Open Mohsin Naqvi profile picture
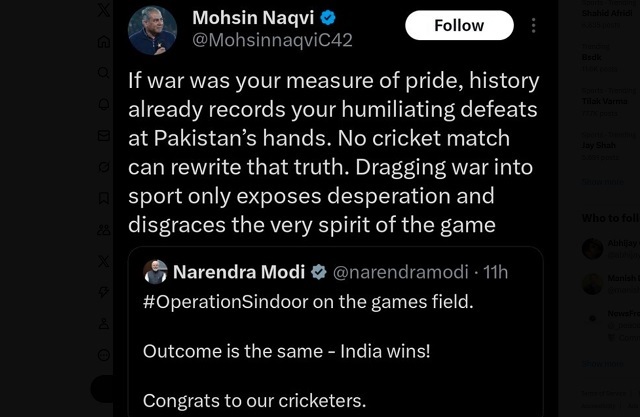 152,30
